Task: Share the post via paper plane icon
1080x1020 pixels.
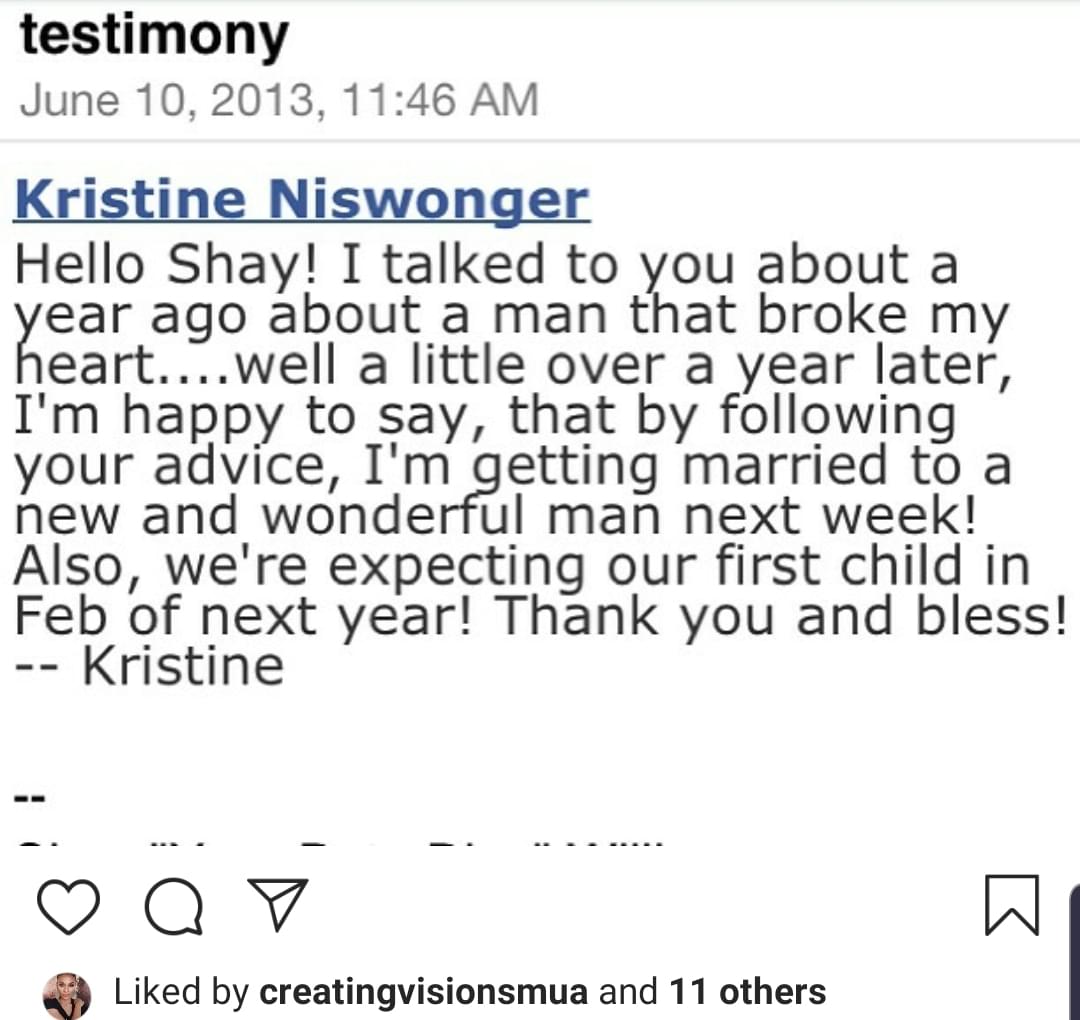Action: pyautogui.click(x=278, y=904)
